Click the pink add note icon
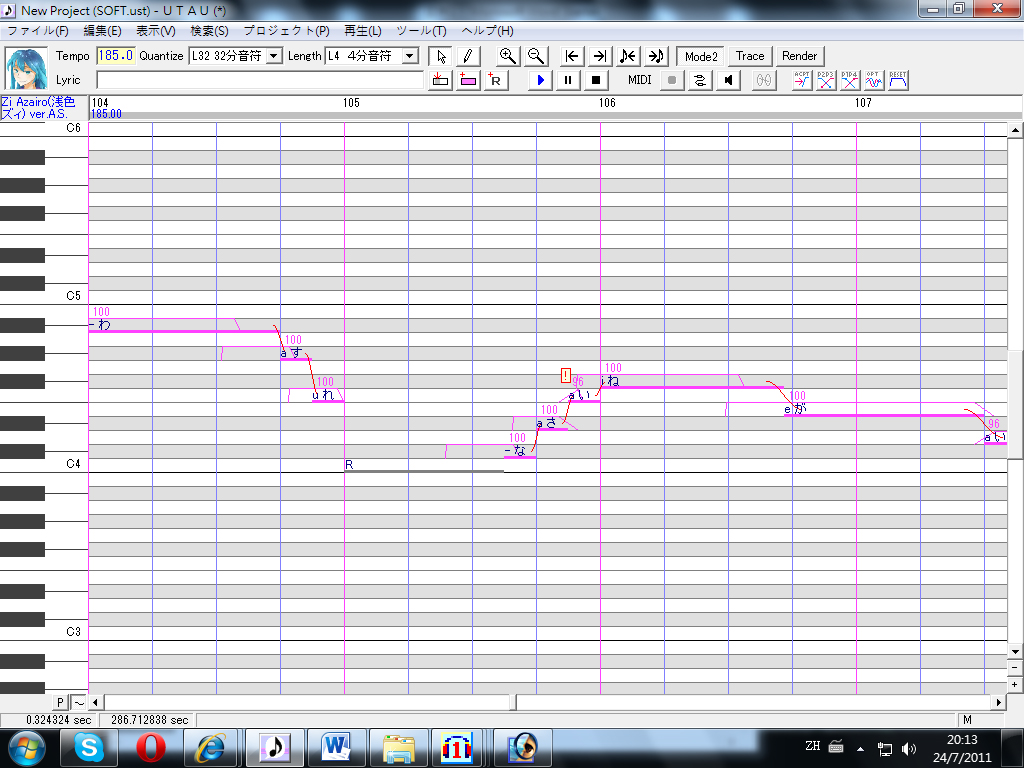The width and height of the screenshot is (1024, 768). coord(468,80)
